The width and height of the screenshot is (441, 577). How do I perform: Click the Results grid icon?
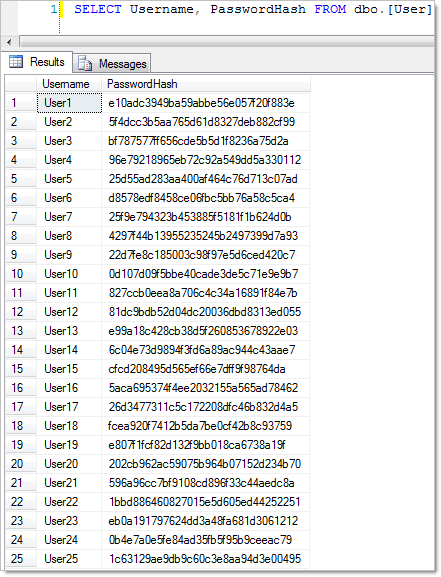(x=16, y=61)
